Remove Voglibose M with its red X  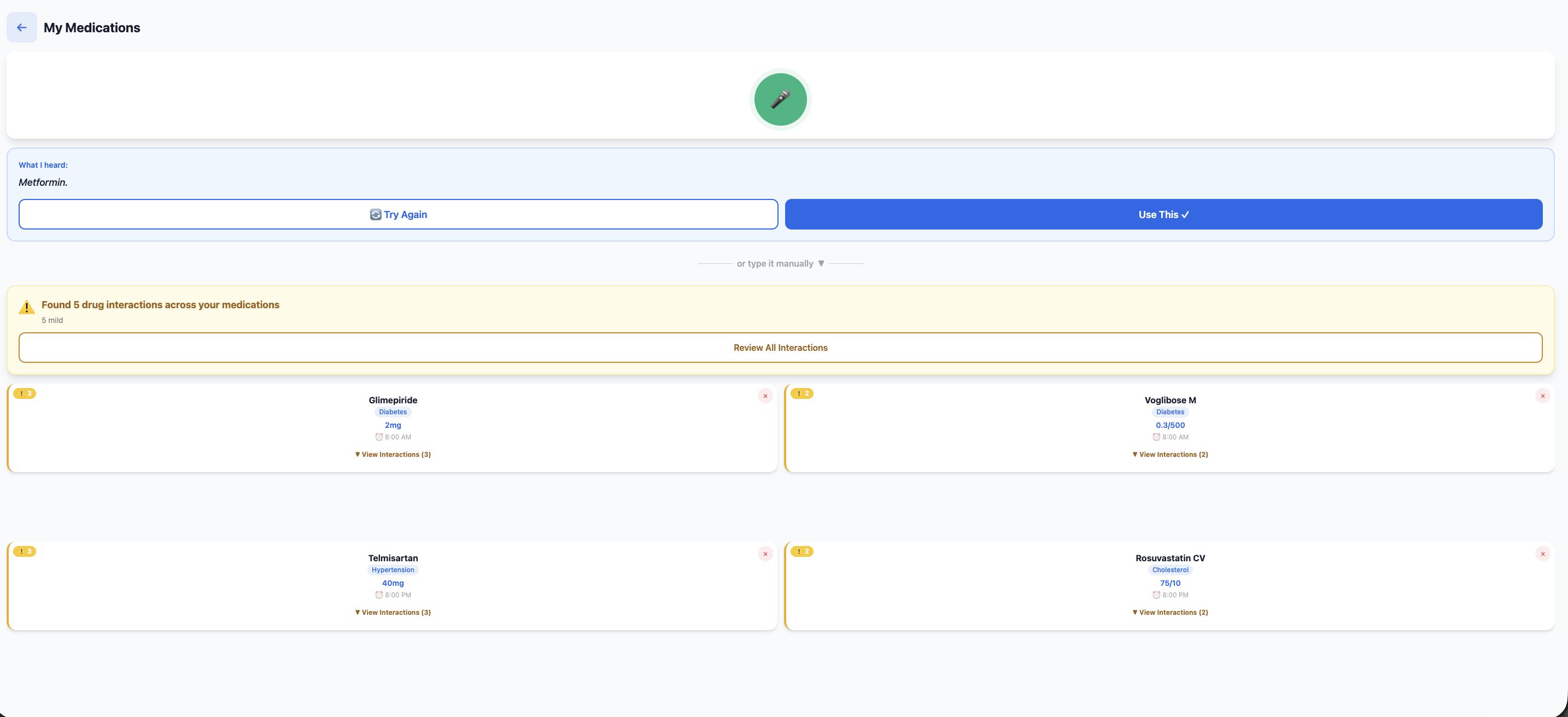[1542, 396]
